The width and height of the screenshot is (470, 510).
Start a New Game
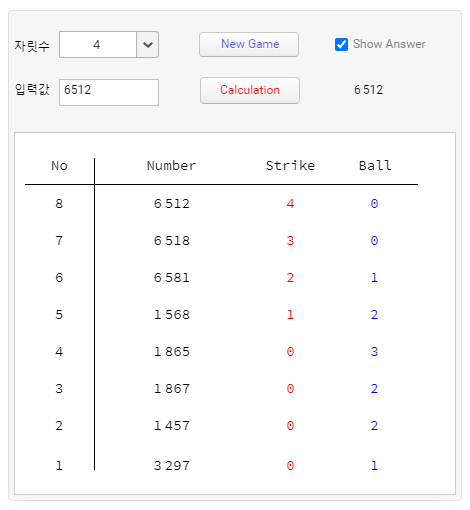249,44
